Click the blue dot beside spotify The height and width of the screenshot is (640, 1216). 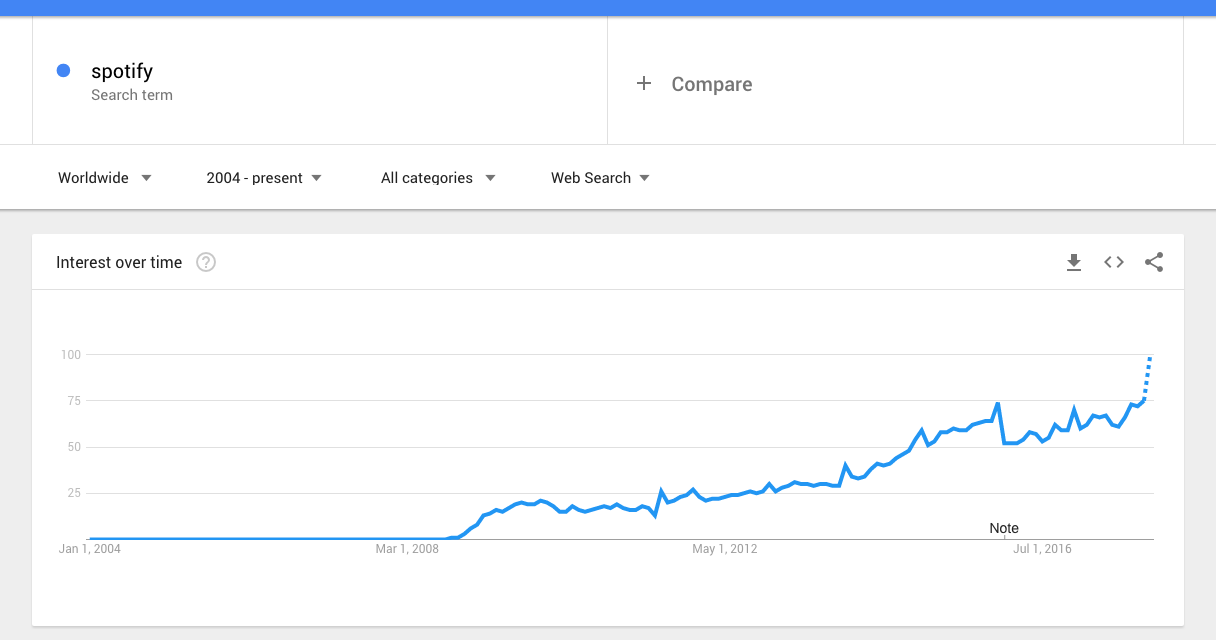pos(64,70)
